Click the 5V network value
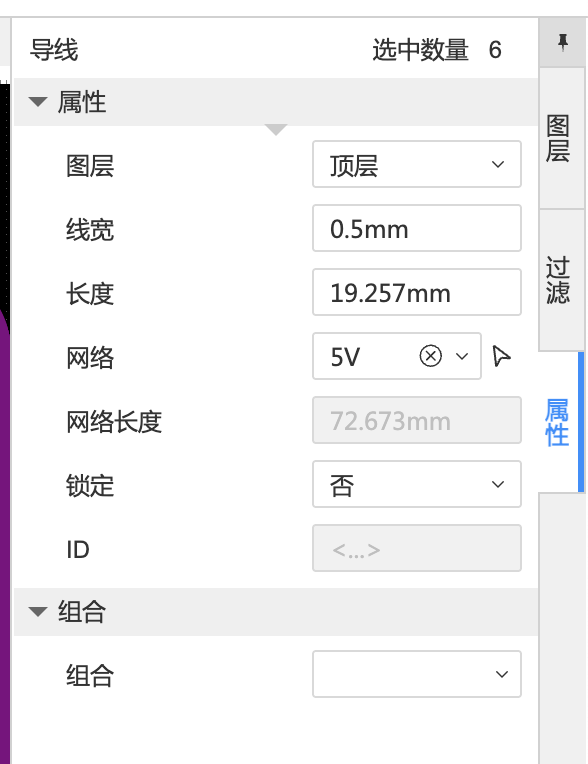The width and height of the screenshot is (588, 764). pyautogui.click(x=345, y=357)
